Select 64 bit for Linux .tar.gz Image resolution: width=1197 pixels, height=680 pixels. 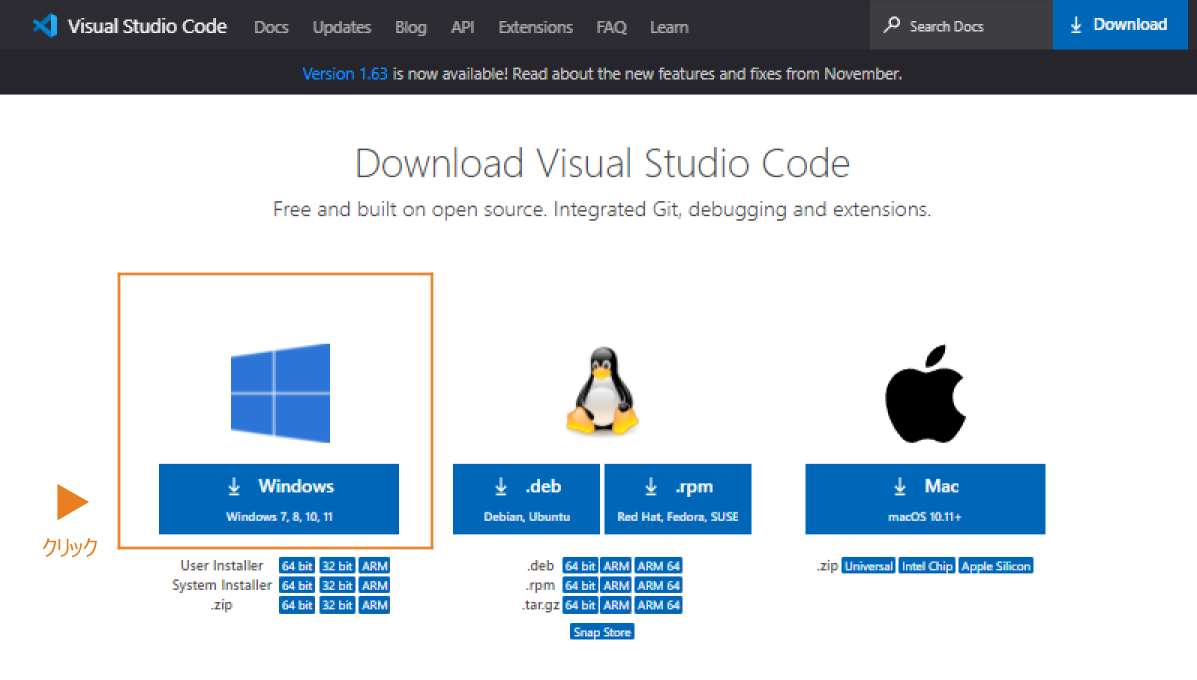(x=580, y=605)
